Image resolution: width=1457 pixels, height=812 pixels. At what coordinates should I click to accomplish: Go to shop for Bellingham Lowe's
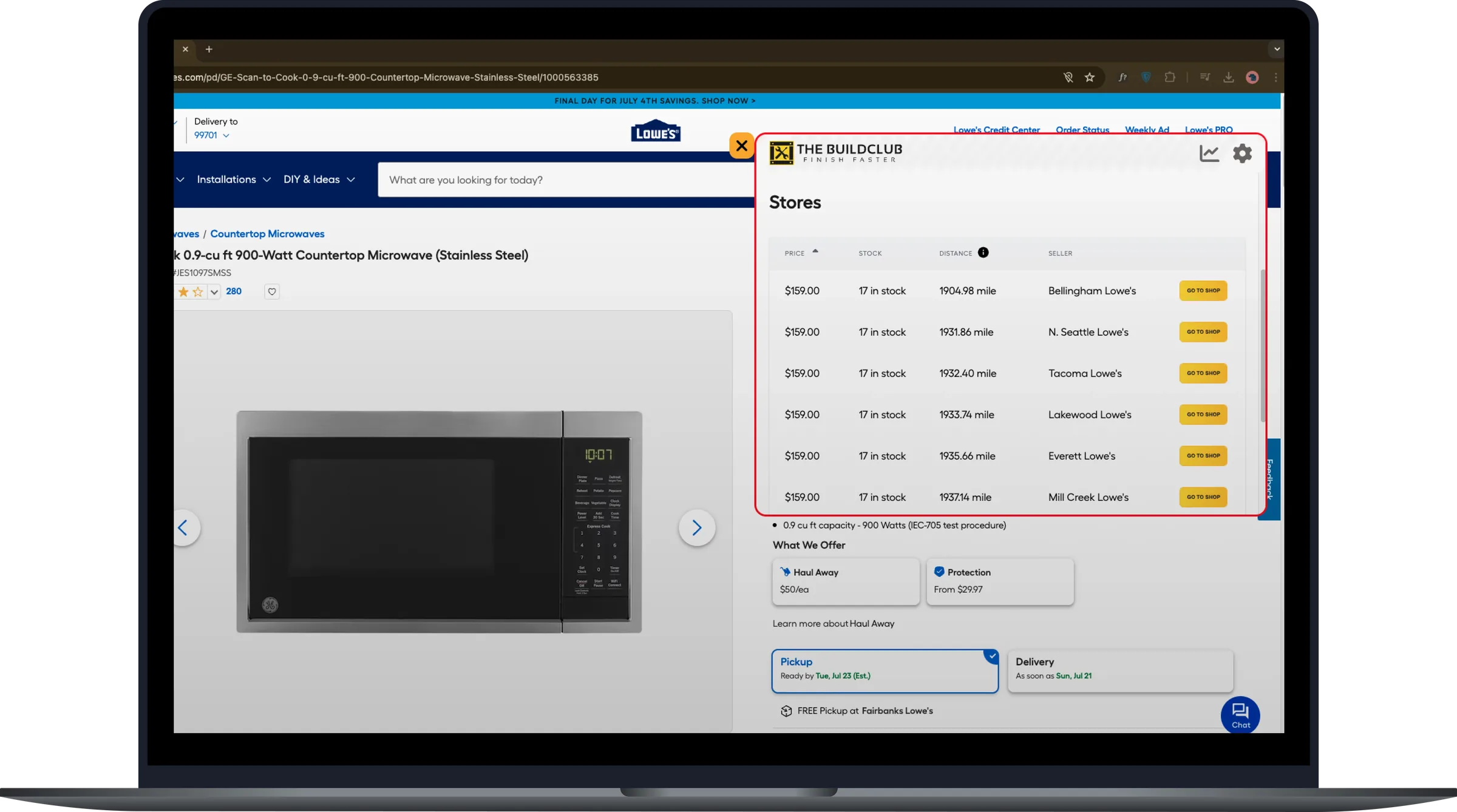pyautogui.click(x=1203, y=291)
